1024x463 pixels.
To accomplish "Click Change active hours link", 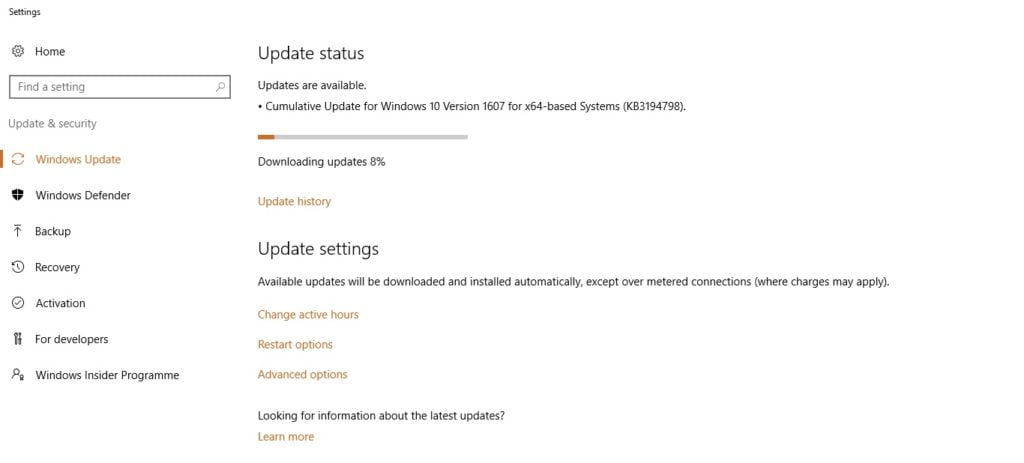I will 308,314.
